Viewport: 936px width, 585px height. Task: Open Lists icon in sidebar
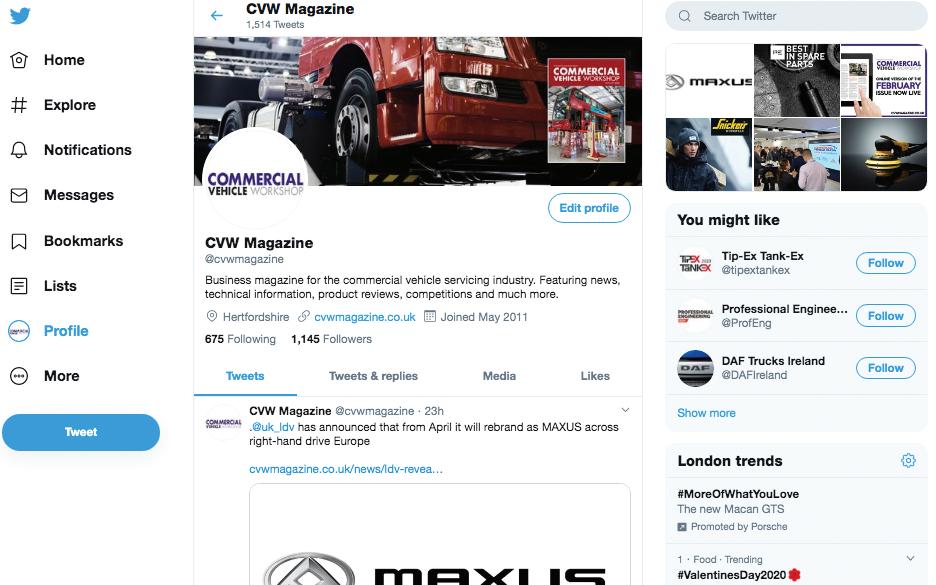19,286
